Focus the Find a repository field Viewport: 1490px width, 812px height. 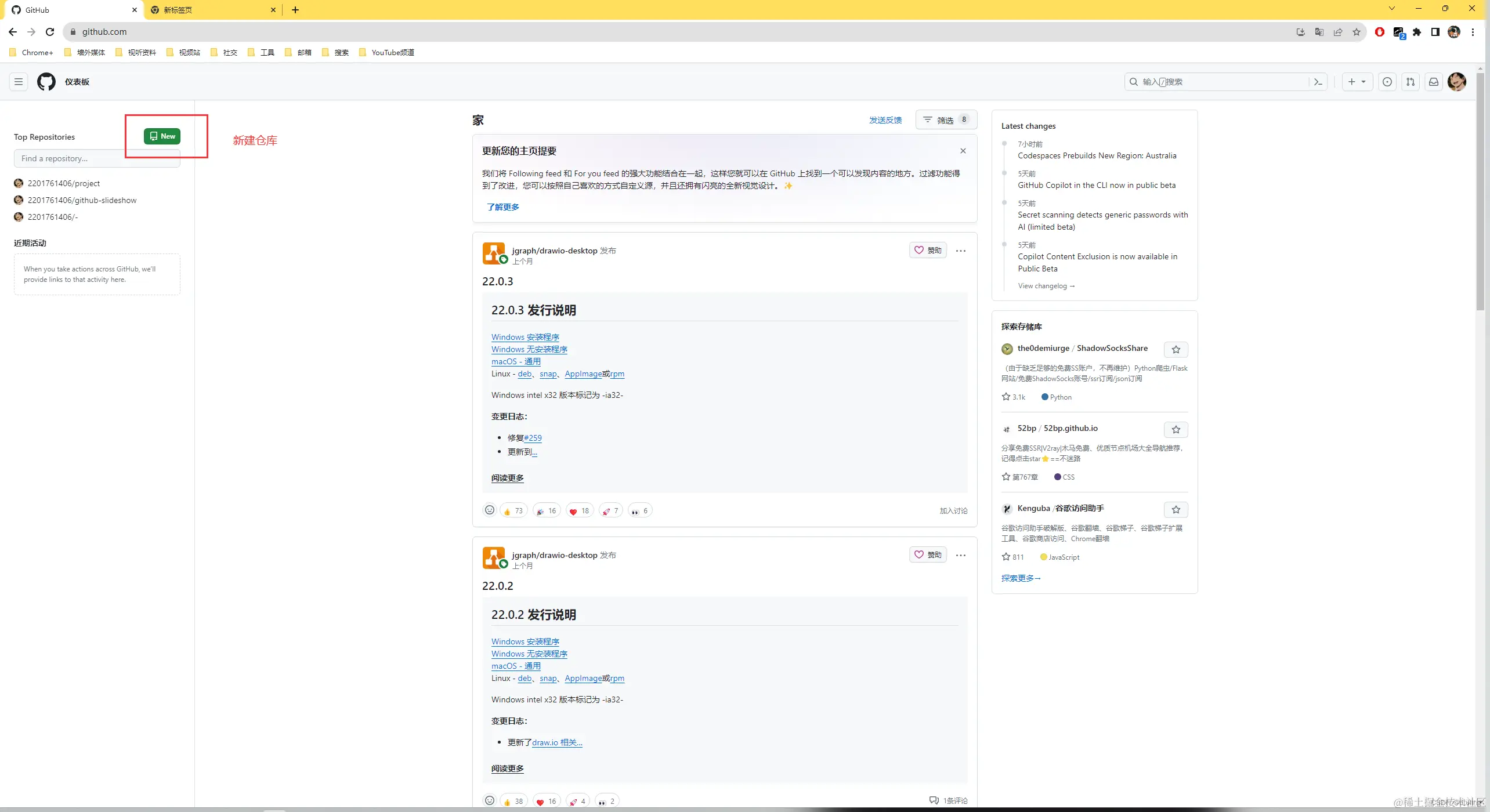(97, 158)
